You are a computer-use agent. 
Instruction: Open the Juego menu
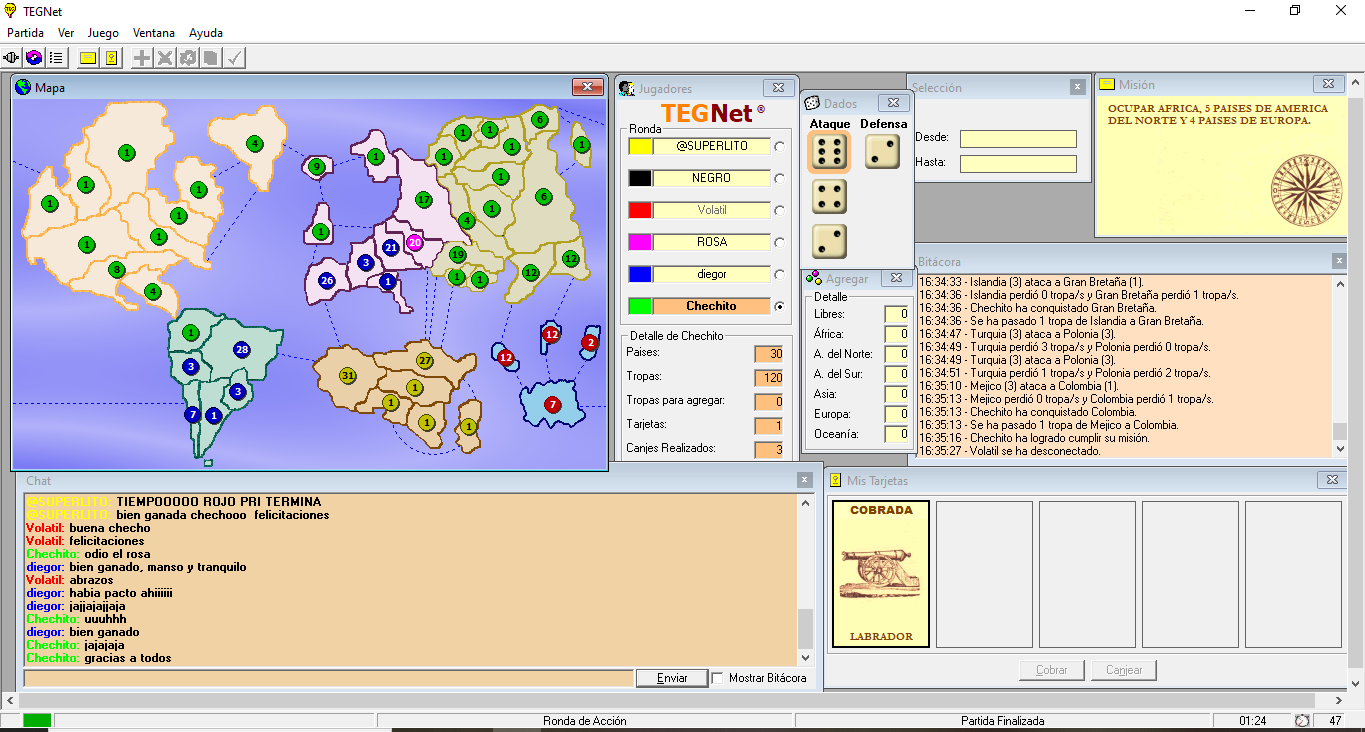tap(103, 33)
